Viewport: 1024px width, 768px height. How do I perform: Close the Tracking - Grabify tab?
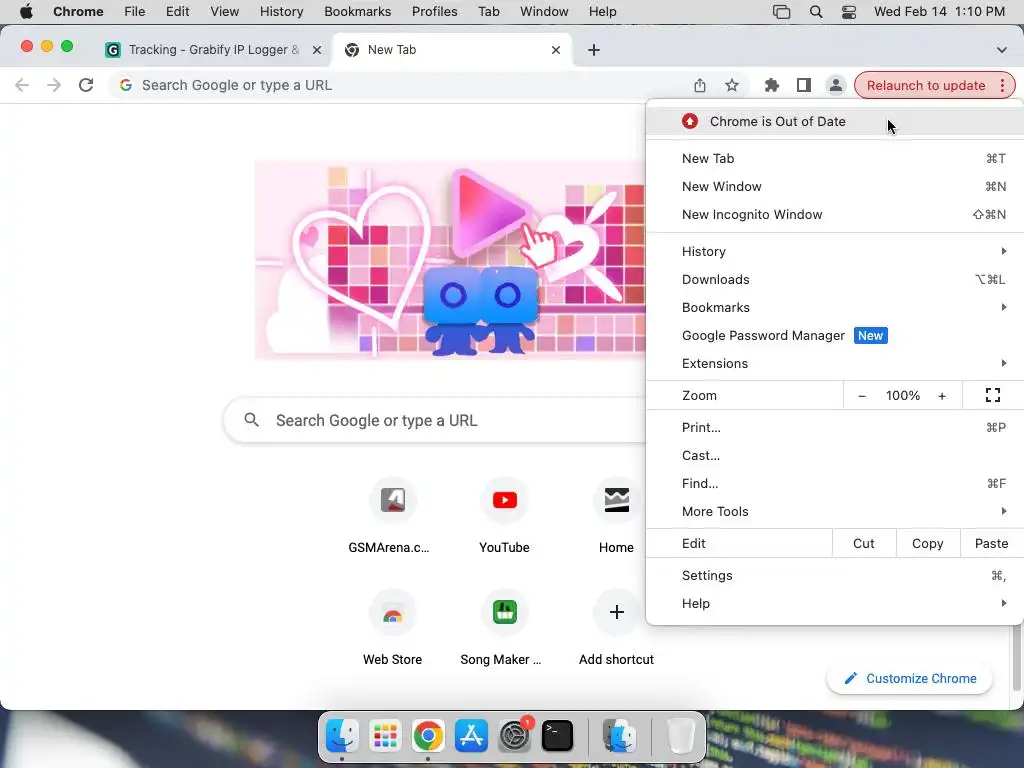coord(317,50)
